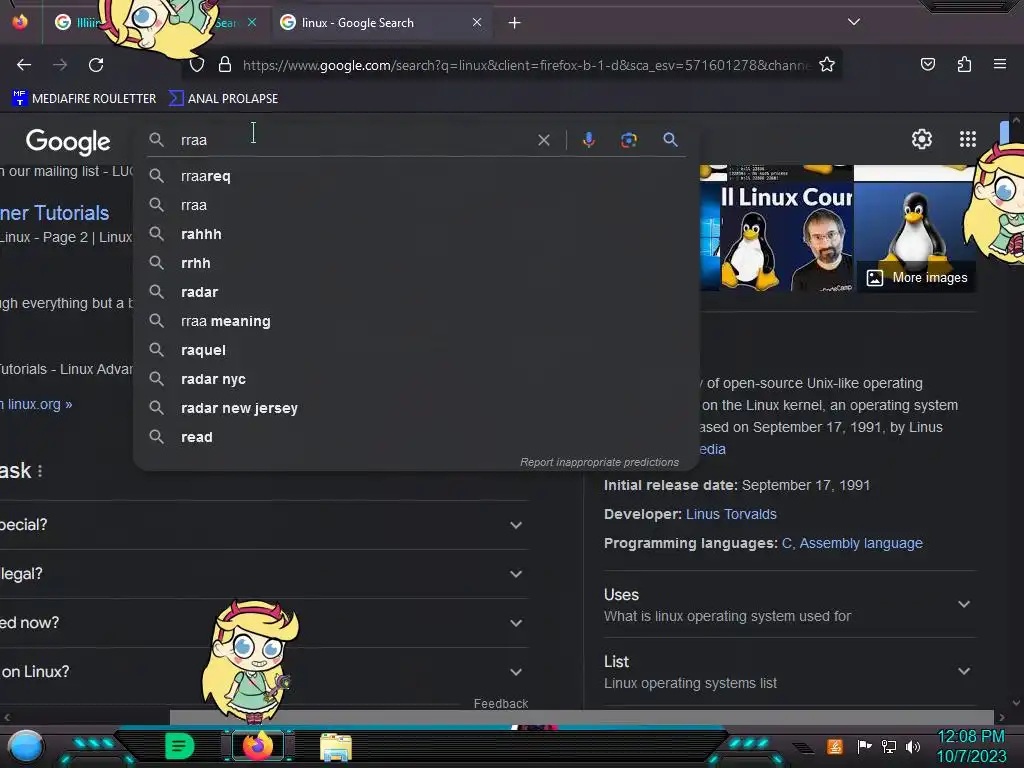Open Firefox from the taskbar

point(258,746)
